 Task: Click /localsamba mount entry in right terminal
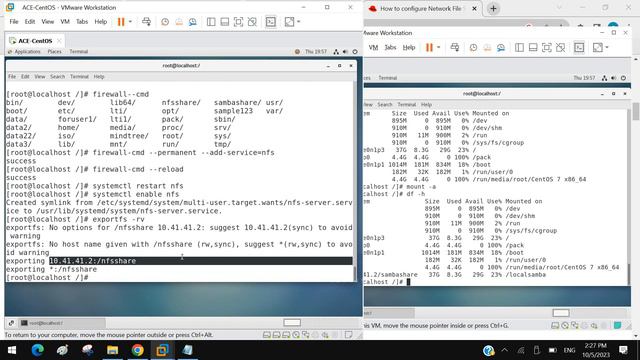[x=527, y=275]
